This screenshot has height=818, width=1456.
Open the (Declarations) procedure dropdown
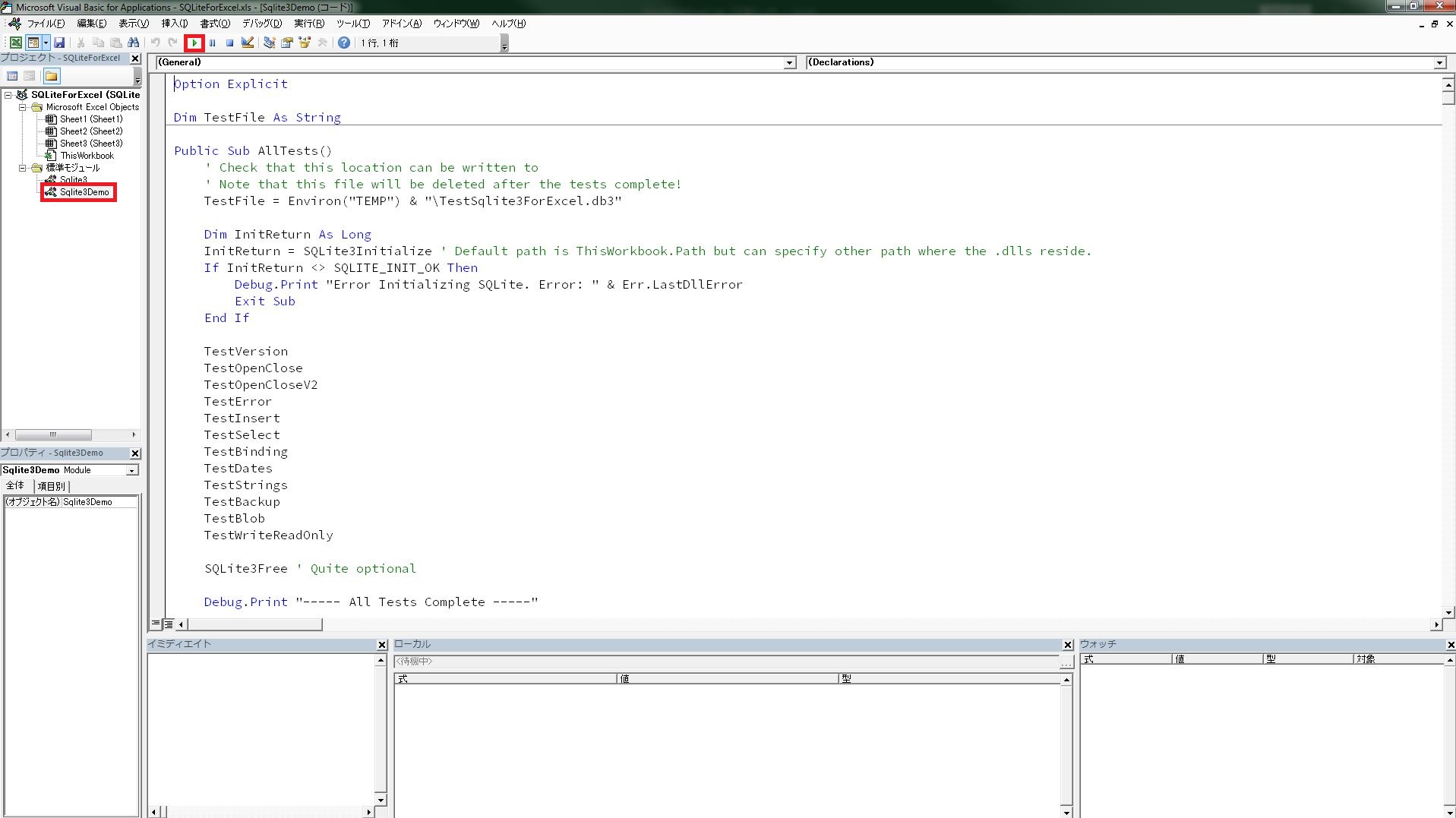pos(1440,62)
